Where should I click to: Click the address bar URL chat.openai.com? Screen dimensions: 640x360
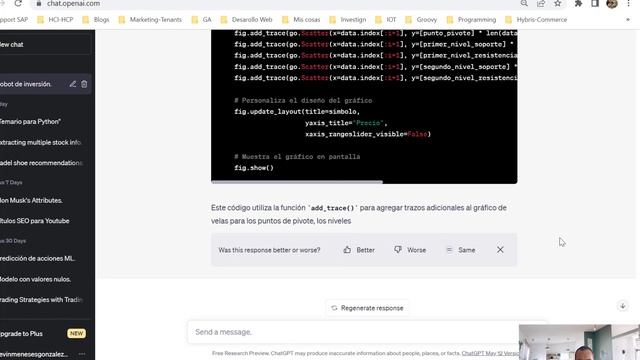[73, 3]
